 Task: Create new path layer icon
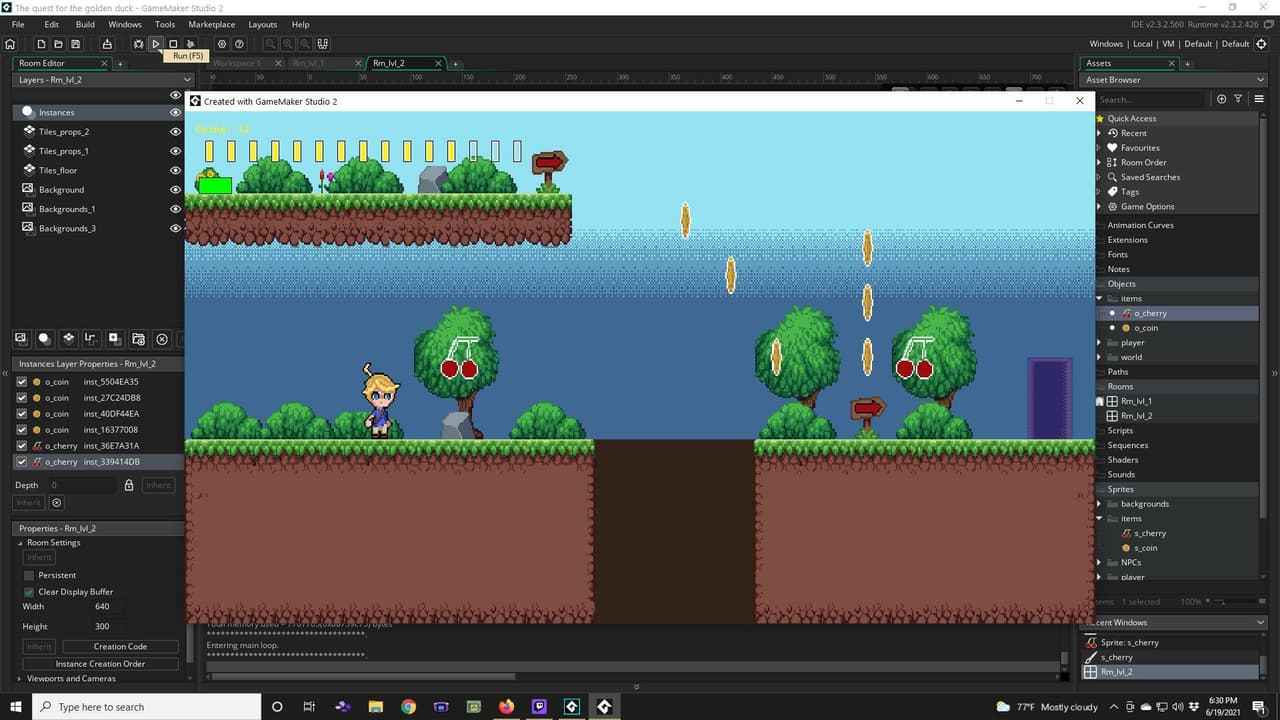tap(91, 339)
